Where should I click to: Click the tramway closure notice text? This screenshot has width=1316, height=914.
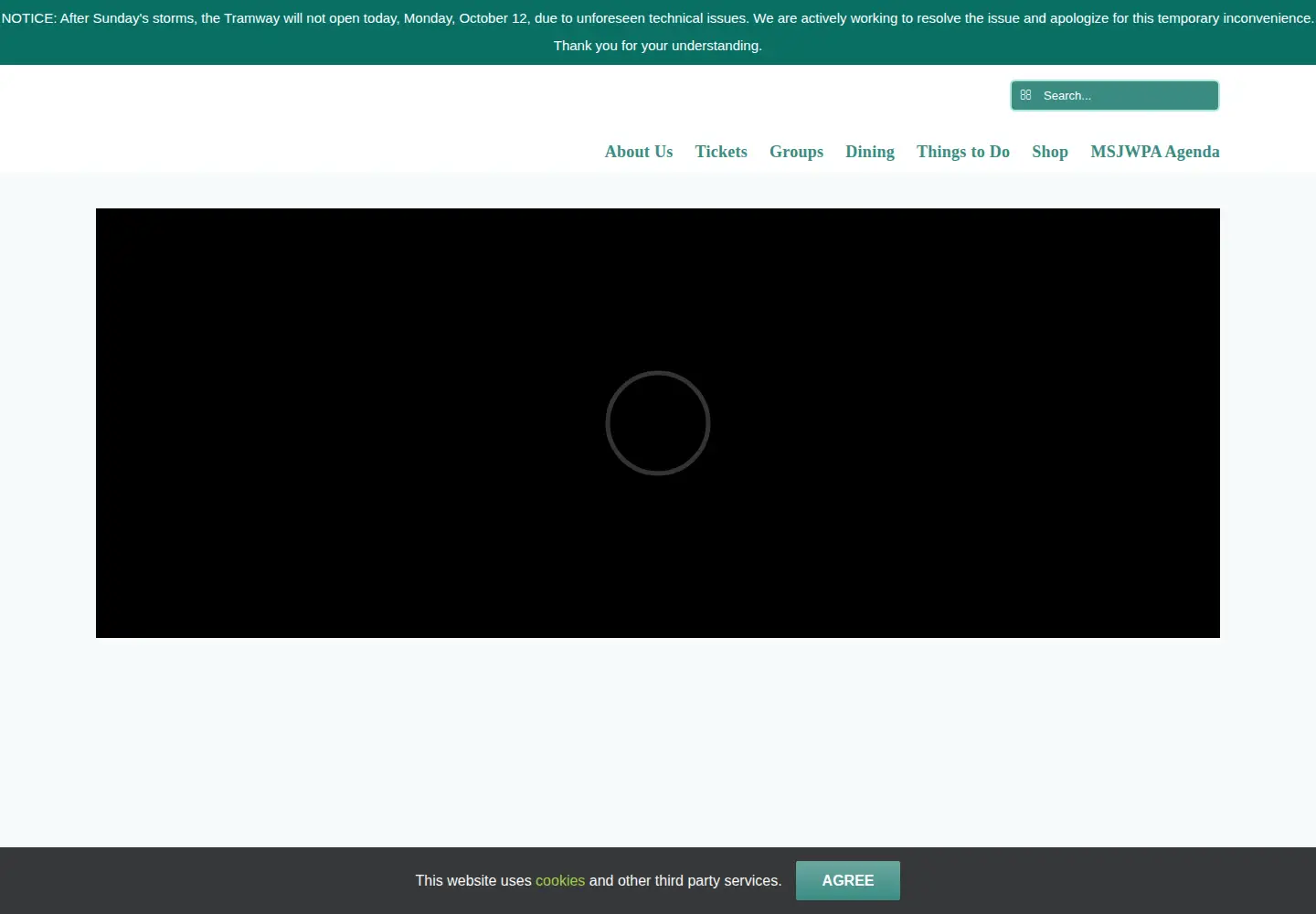658,32
